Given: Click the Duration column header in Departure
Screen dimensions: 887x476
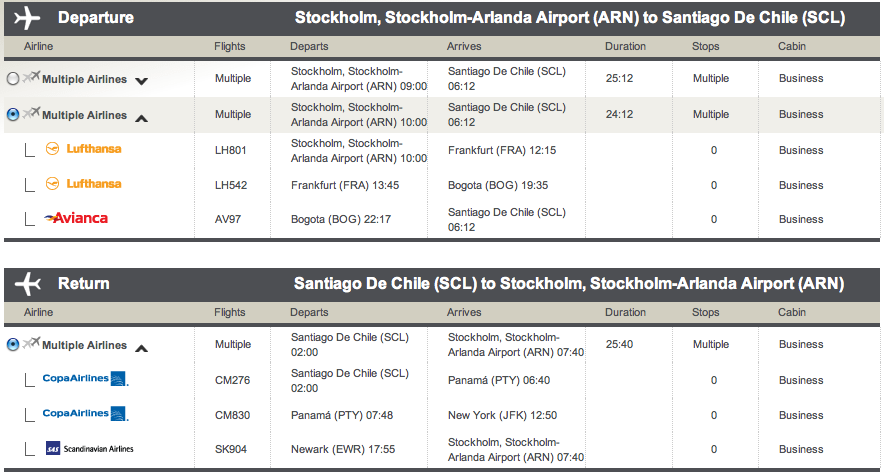Looking at the screenshot, I should point(625,47).
